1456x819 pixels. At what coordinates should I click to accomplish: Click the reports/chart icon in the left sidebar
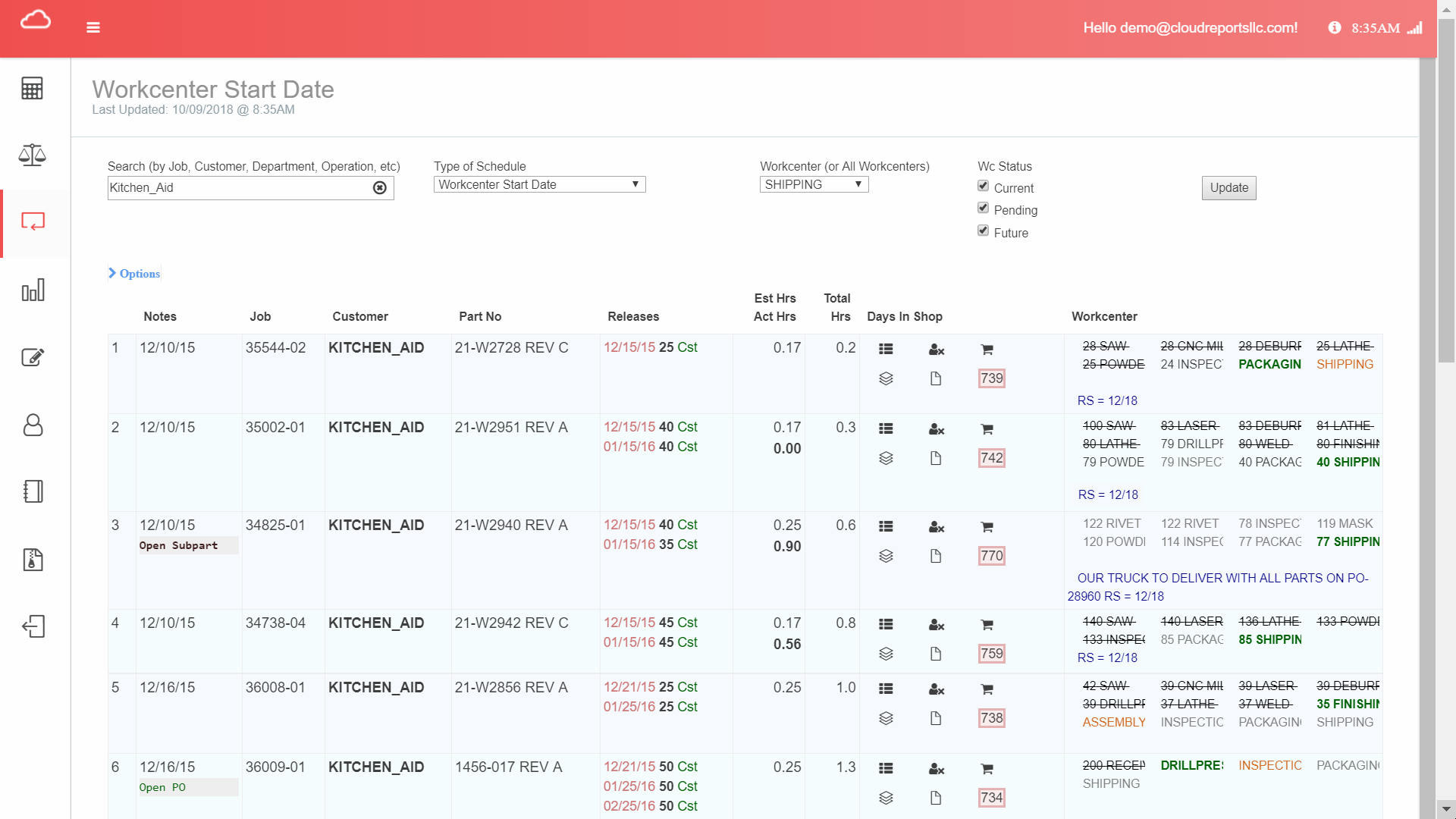(x=34, y=290)
